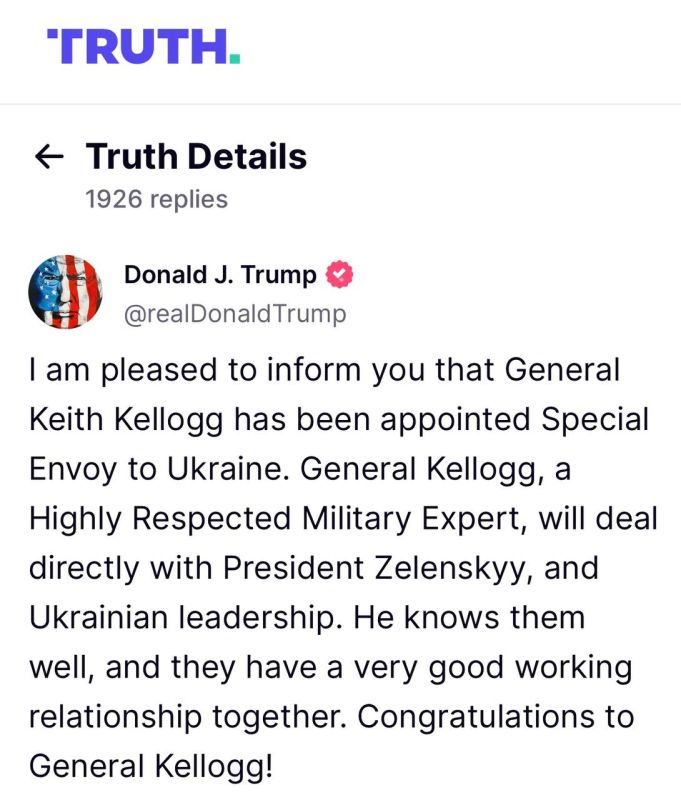This screenshot has height=800, width=681.
Task: Click the Truth Details heading
Action: click(x=196, y=156)
